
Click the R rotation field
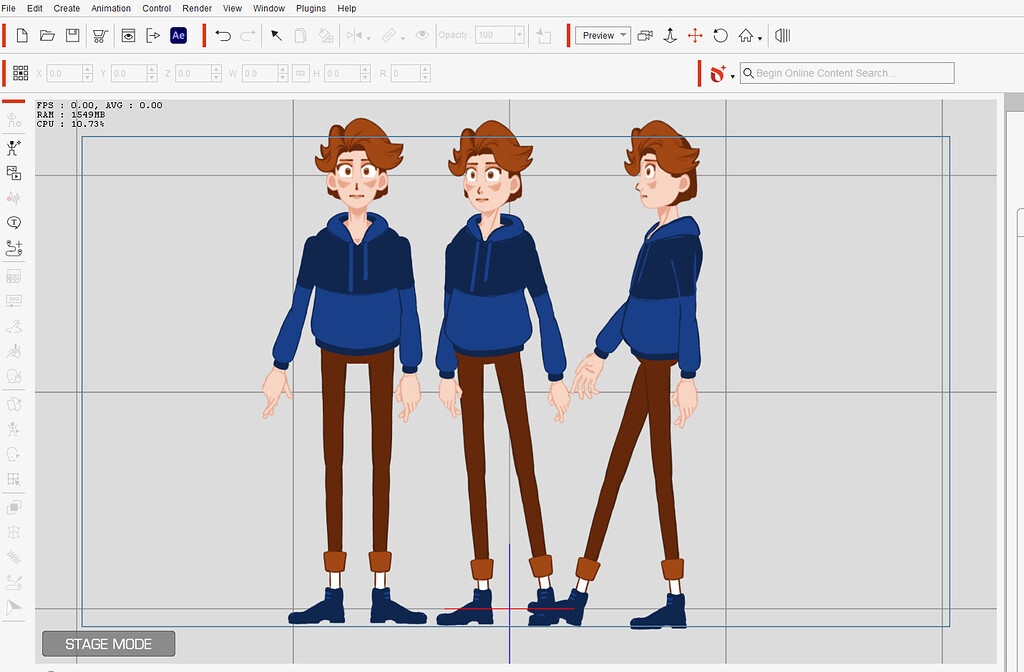(x=406, y=73)
